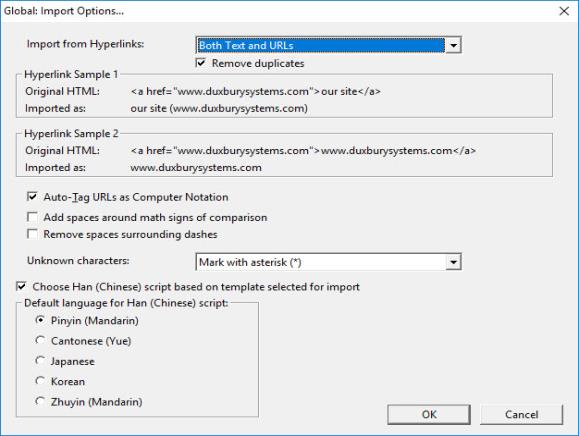Click the Cancel button
The height and width of the screenshot is (436, 579).
(x=521, y=414)
